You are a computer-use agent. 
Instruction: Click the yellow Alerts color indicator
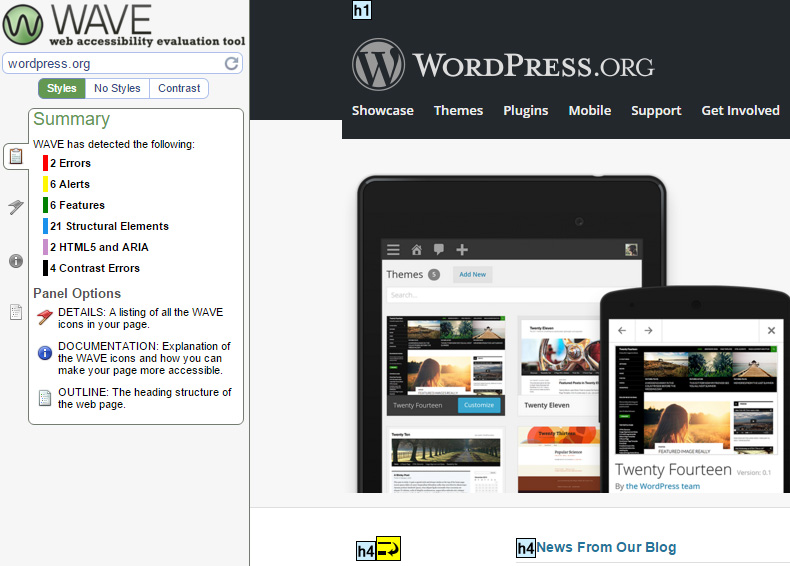45,184
